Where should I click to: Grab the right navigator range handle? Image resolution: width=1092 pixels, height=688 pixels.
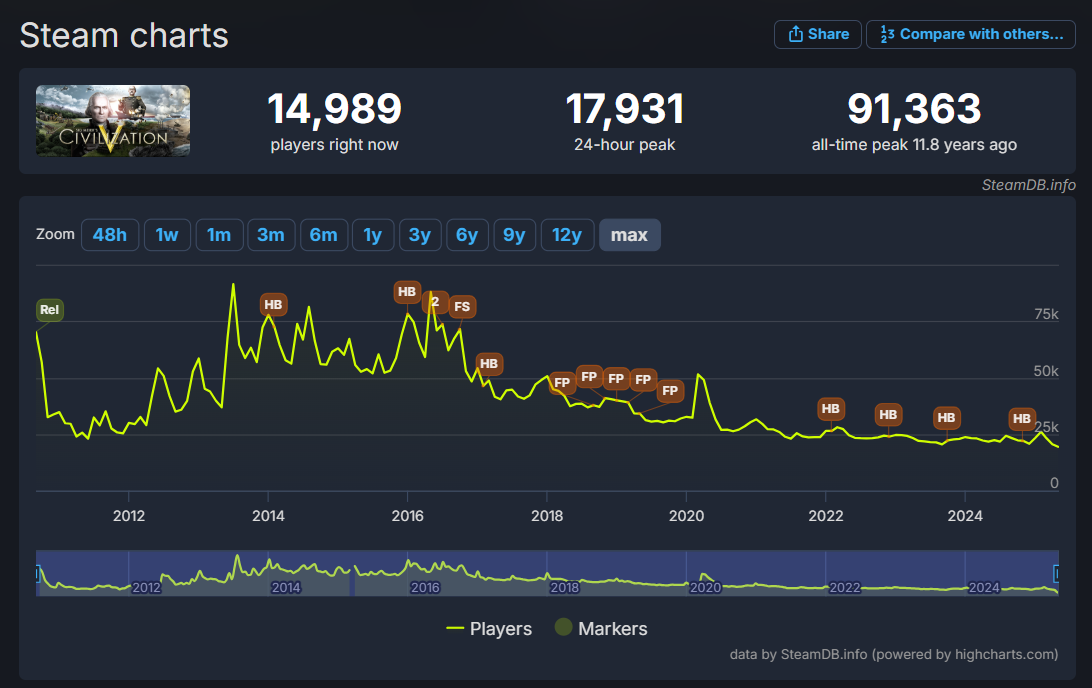click(x=1056, y=573)
